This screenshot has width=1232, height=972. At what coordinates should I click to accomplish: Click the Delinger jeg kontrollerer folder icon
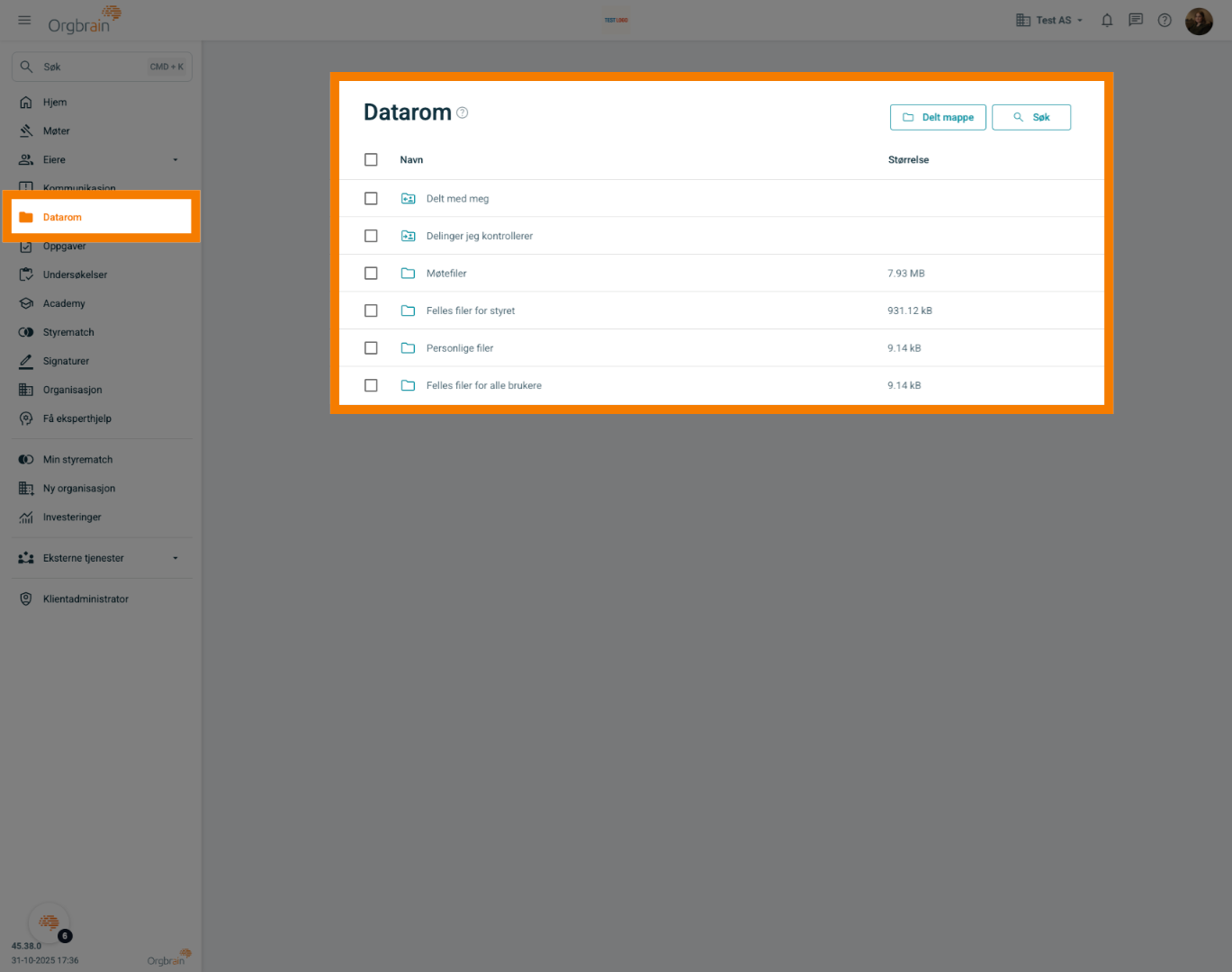pos(408,236)
